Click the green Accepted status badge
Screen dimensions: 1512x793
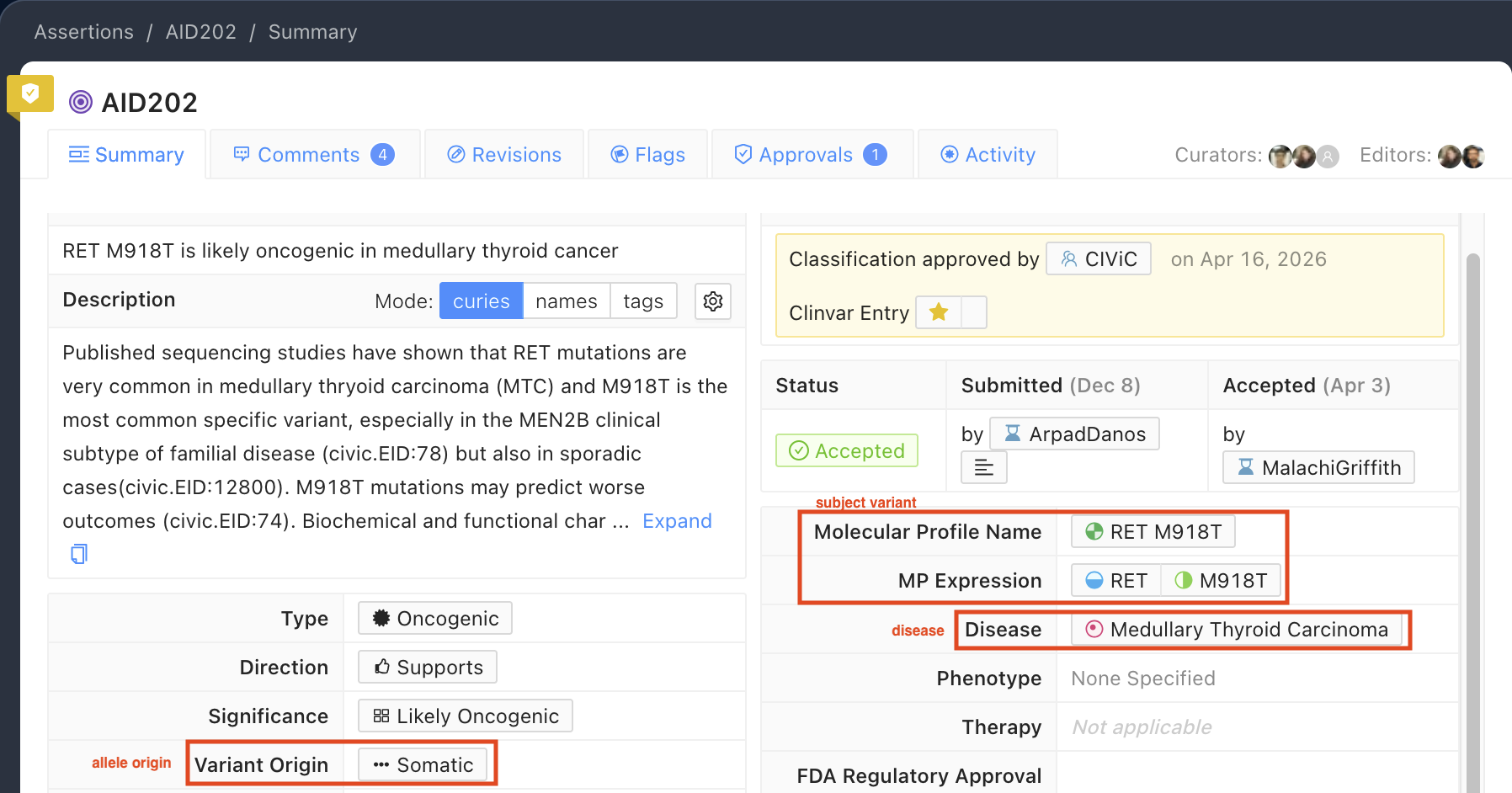[847, 451]
